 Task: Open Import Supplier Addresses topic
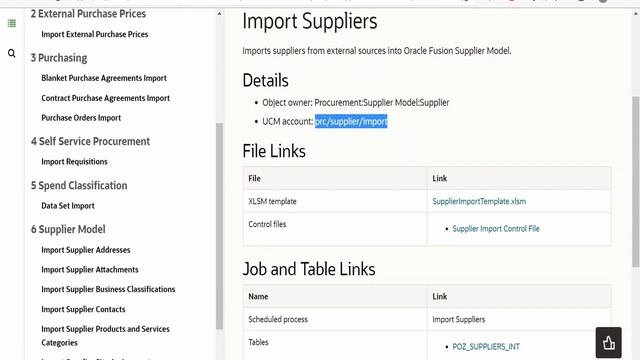click(x=86, y=250)
